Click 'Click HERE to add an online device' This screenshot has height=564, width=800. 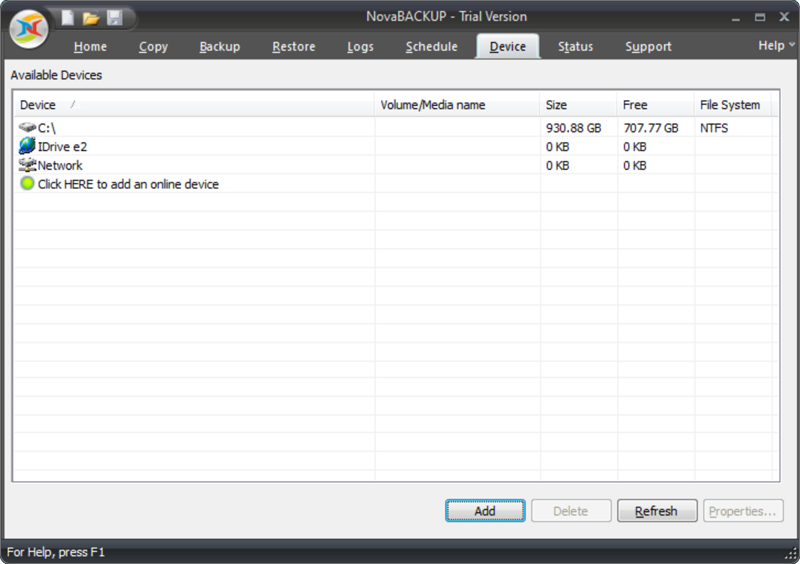pos(128,184)
